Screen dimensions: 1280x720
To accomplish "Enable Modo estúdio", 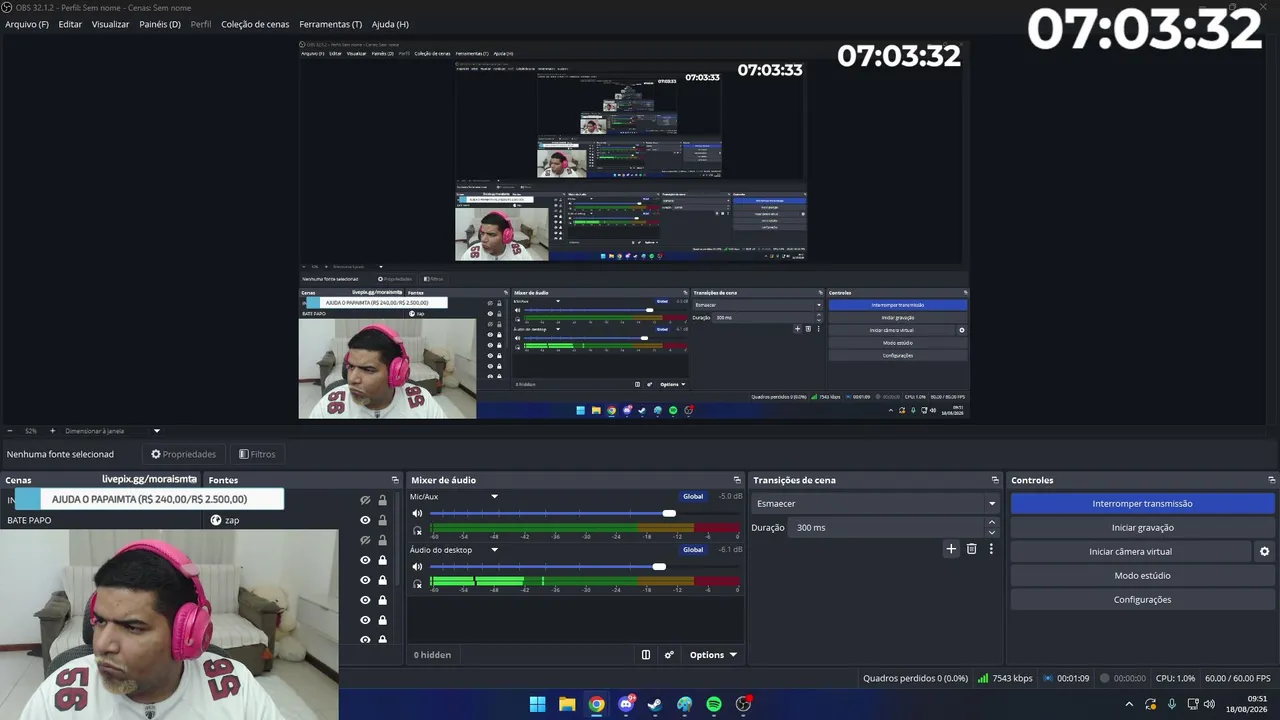I will click(1142, 575).
